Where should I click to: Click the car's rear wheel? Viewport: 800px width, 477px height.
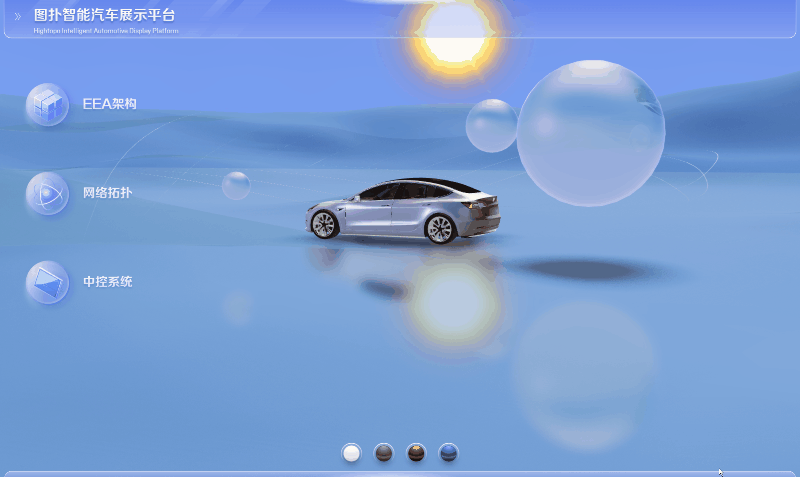point(440,228)
